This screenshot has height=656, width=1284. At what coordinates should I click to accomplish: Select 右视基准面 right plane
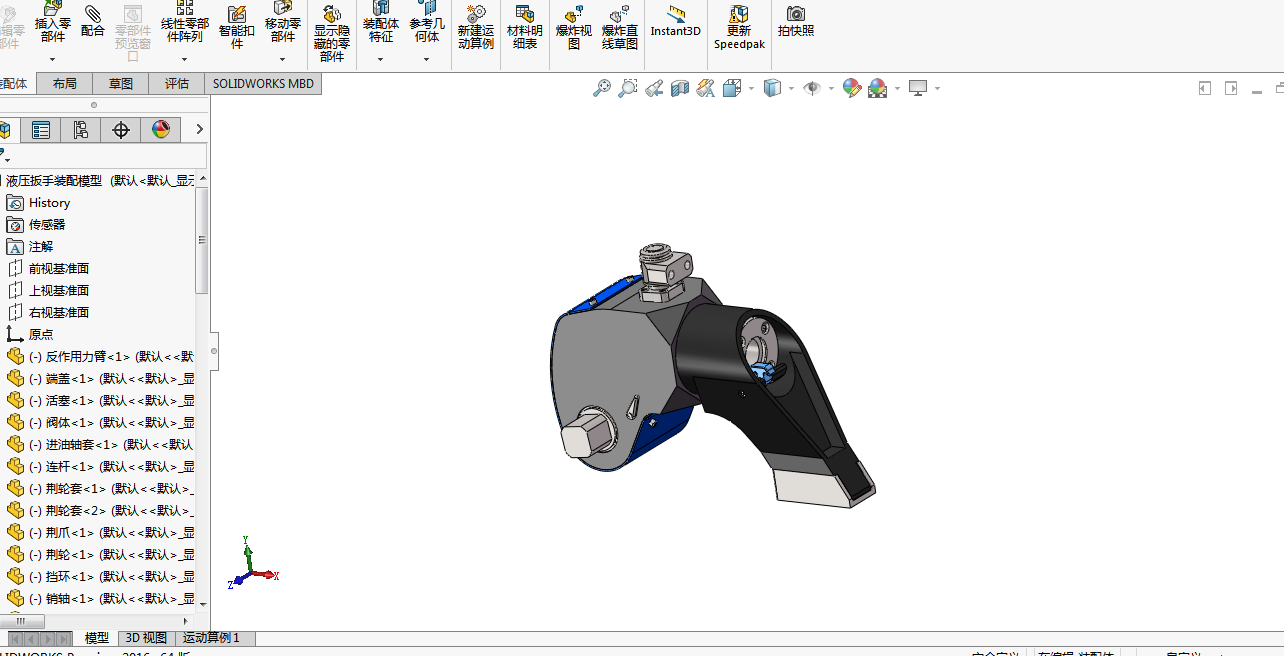point(48,312)
